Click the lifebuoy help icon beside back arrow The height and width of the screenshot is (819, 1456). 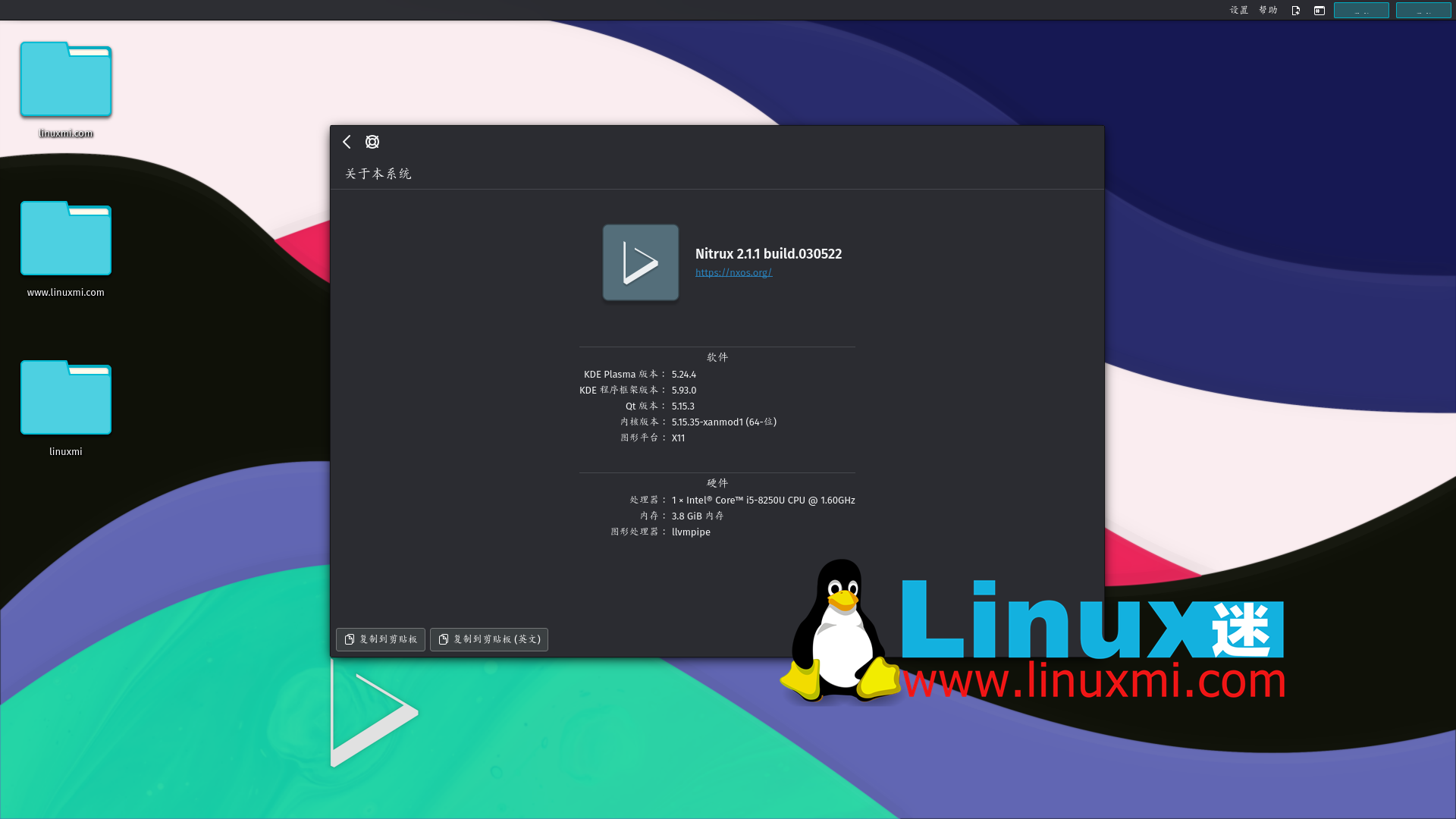(372, 142)
